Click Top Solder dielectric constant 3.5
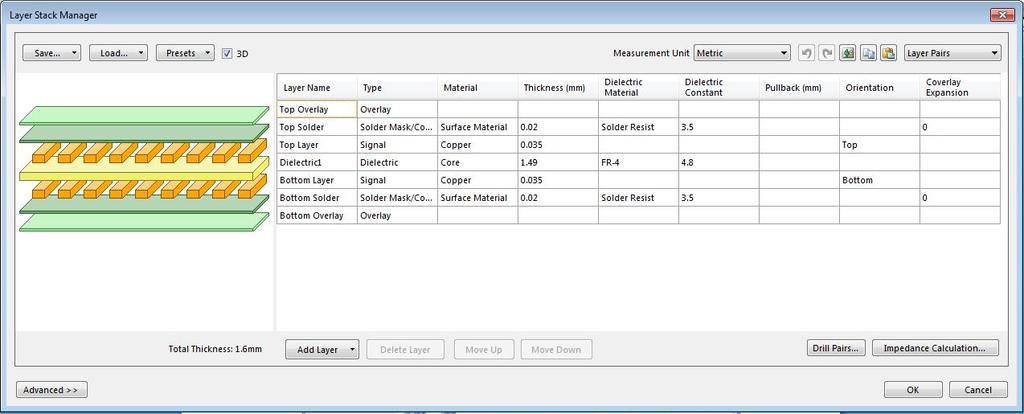The image size is (1024, 414). point(718,127)
